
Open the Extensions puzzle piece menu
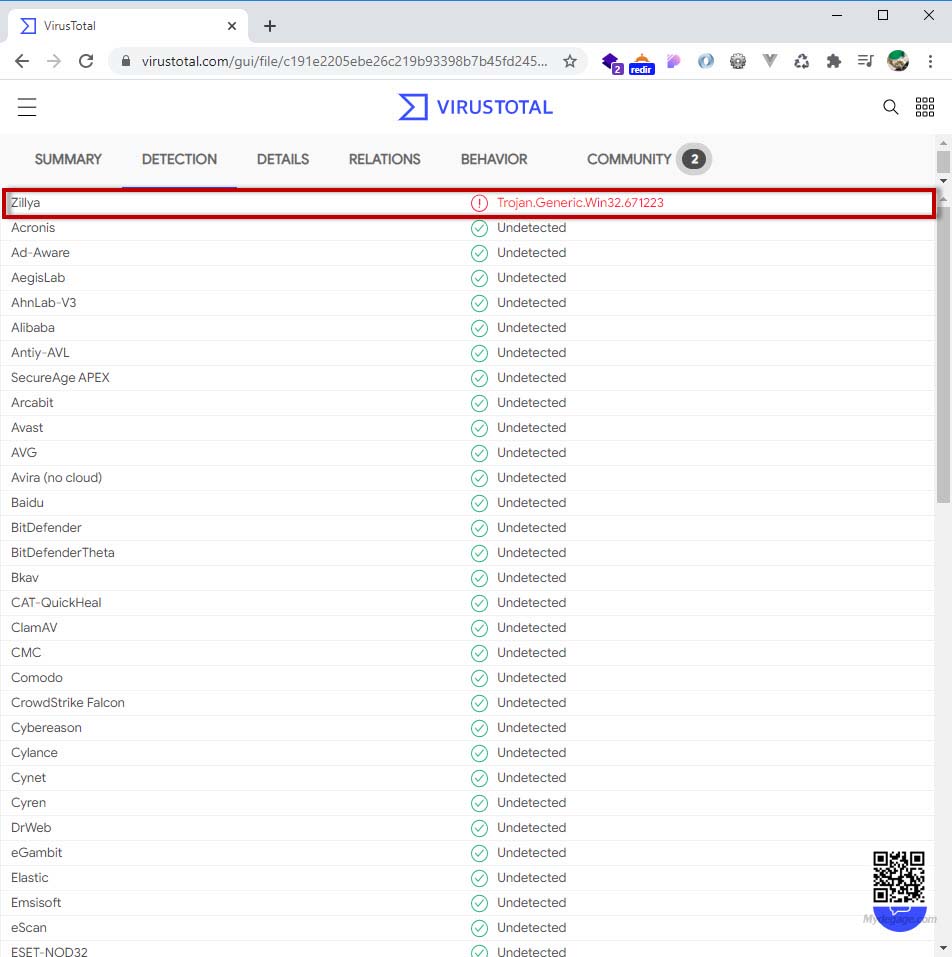pos(834,61)
